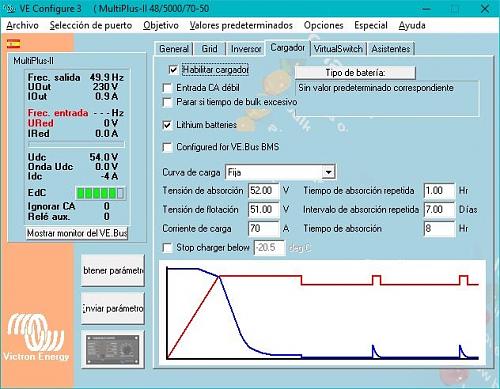Click the charge curve graph

click(322, 312)
